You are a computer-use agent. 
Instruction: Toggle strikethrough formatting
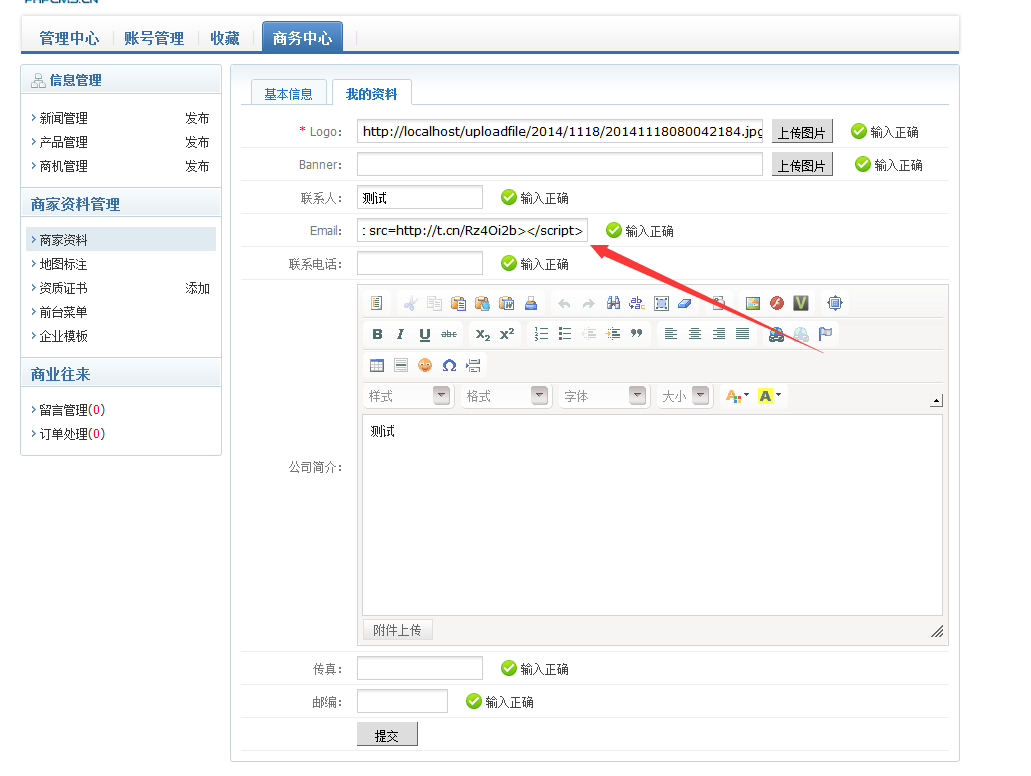pyautogui.click(x=449, y=334)
